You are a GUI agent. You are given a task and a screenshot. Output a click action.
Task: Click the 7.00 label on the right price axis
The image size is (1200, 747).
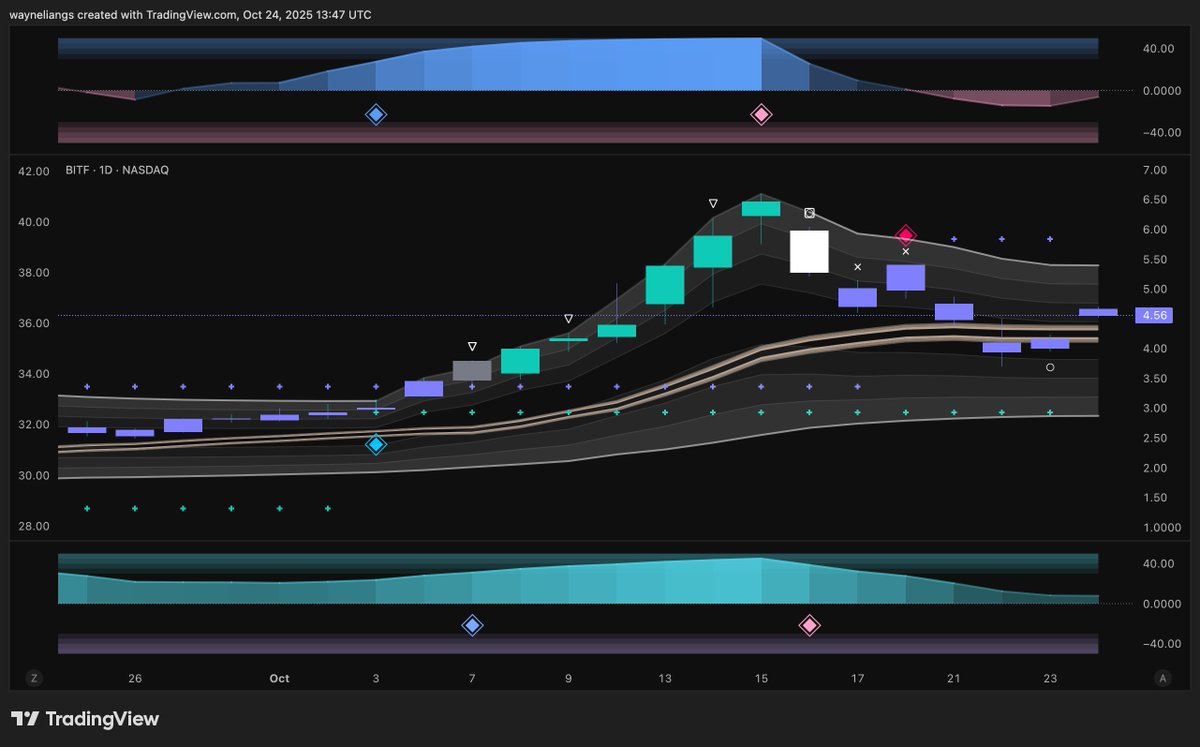(x=1154, y=171)
